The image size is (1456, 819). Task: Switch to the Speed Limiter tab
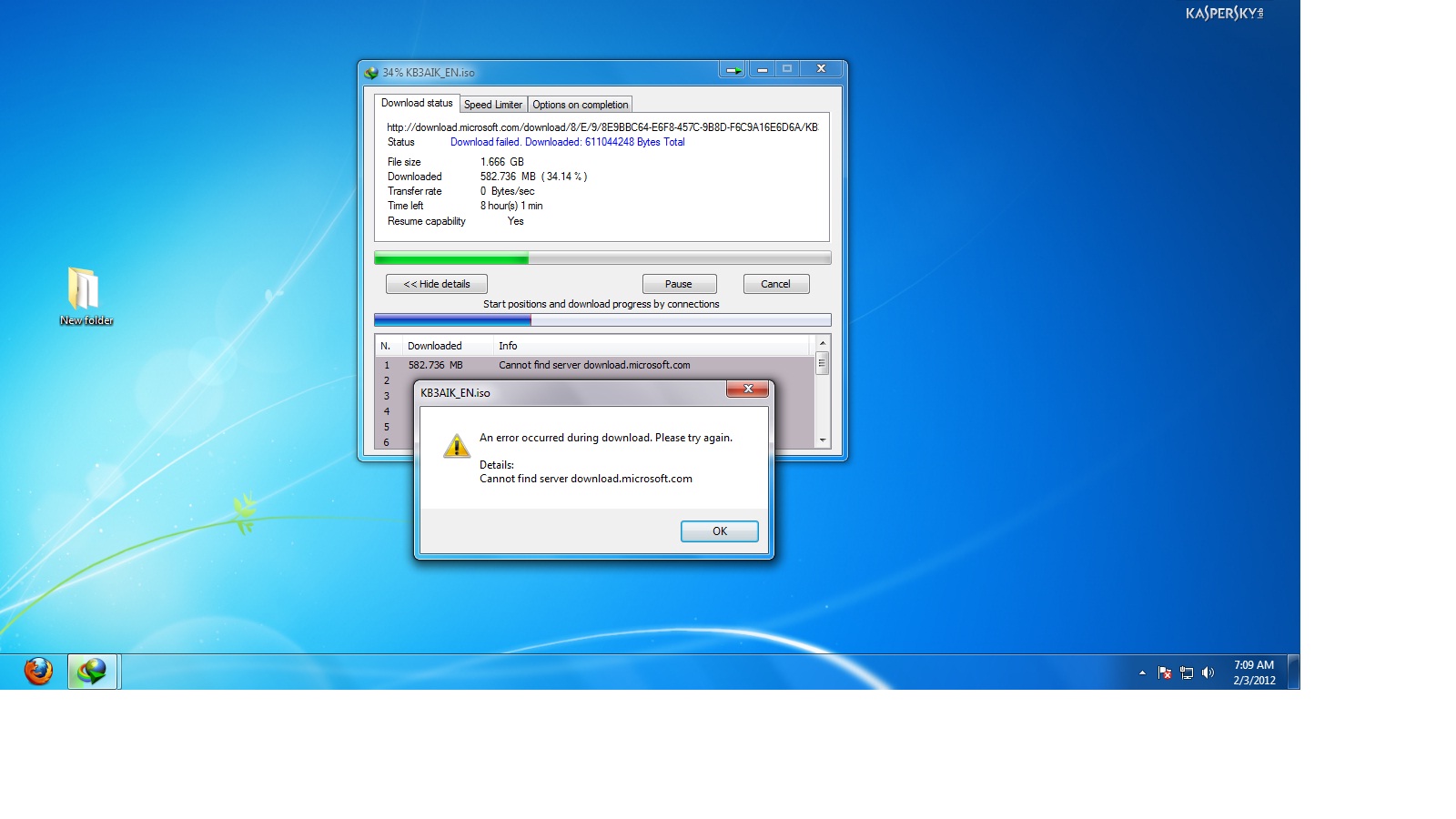point(493,105)
